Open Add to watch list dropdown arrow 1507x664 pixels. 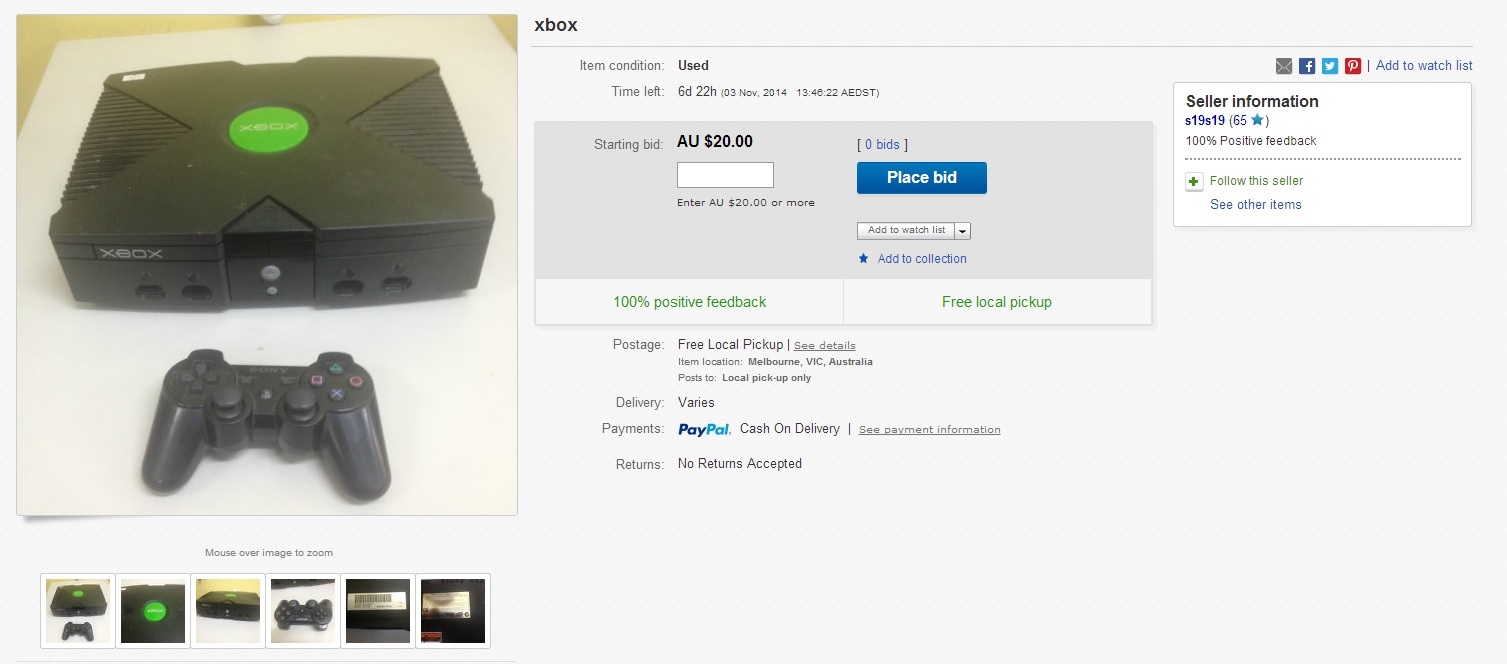[963, 231]
